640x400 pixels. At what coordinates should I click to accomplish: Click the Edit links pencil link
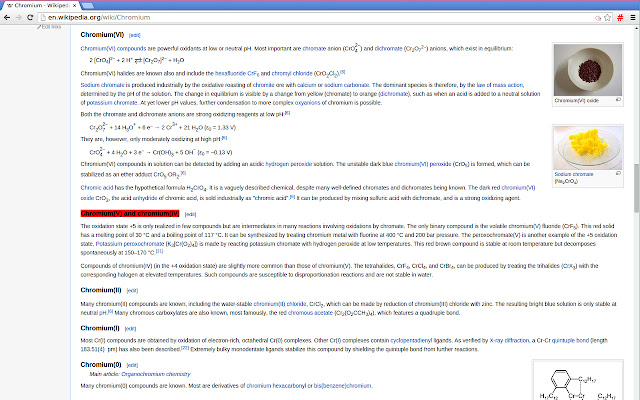(49, 27)
